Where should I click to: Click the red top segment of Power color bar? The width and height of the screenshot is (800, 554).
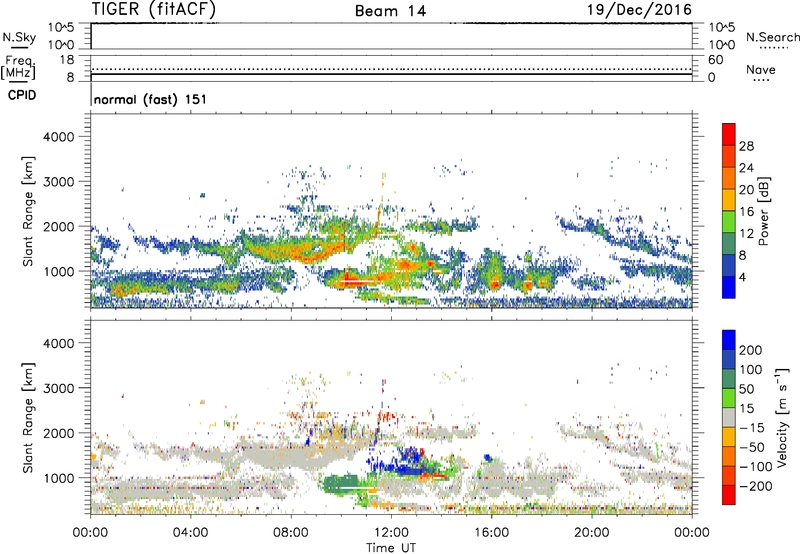tap(729, 134)
